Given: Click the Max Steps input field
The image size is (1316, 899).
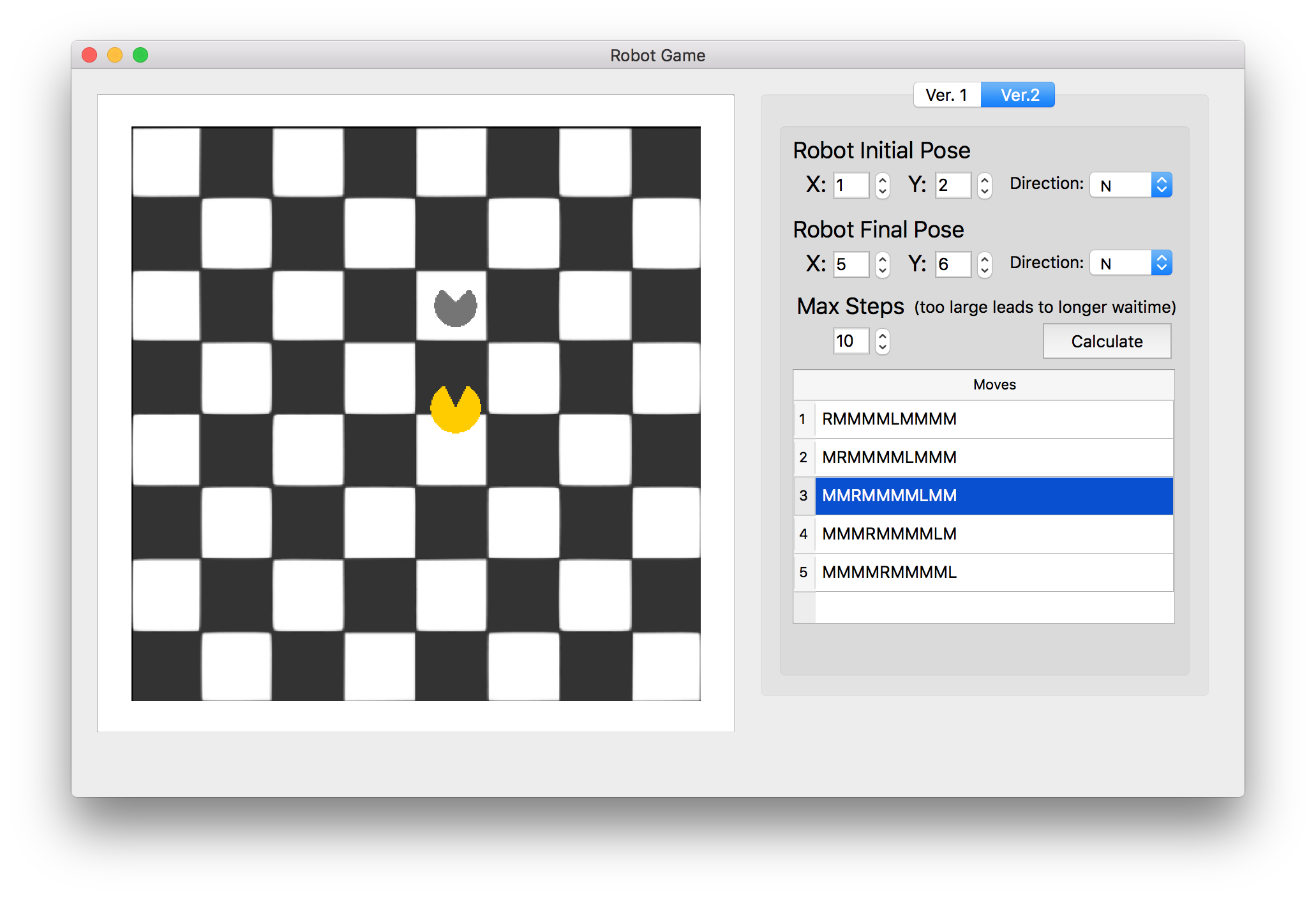Looking at the screenshot, I should pyautogui.click(x=851, y=342).
